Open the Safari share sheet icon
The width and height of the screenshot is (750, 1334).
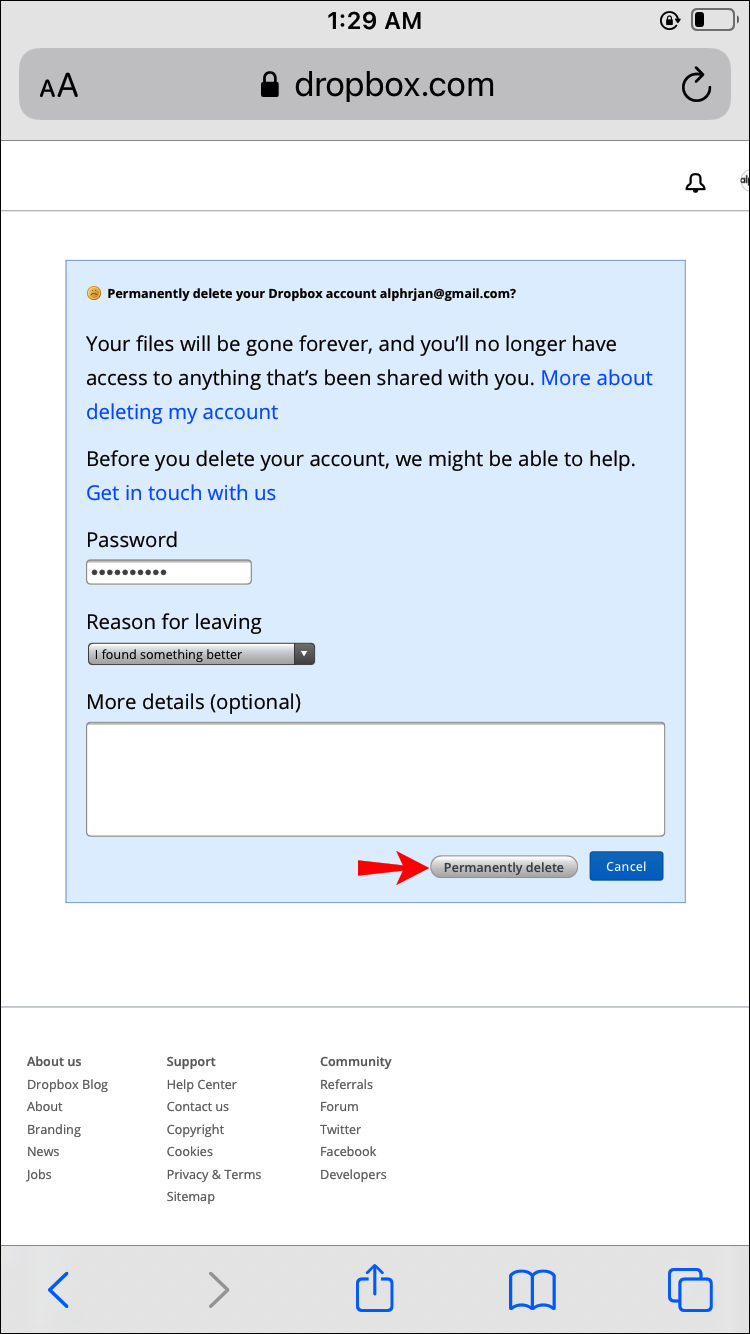(375, 1289)
